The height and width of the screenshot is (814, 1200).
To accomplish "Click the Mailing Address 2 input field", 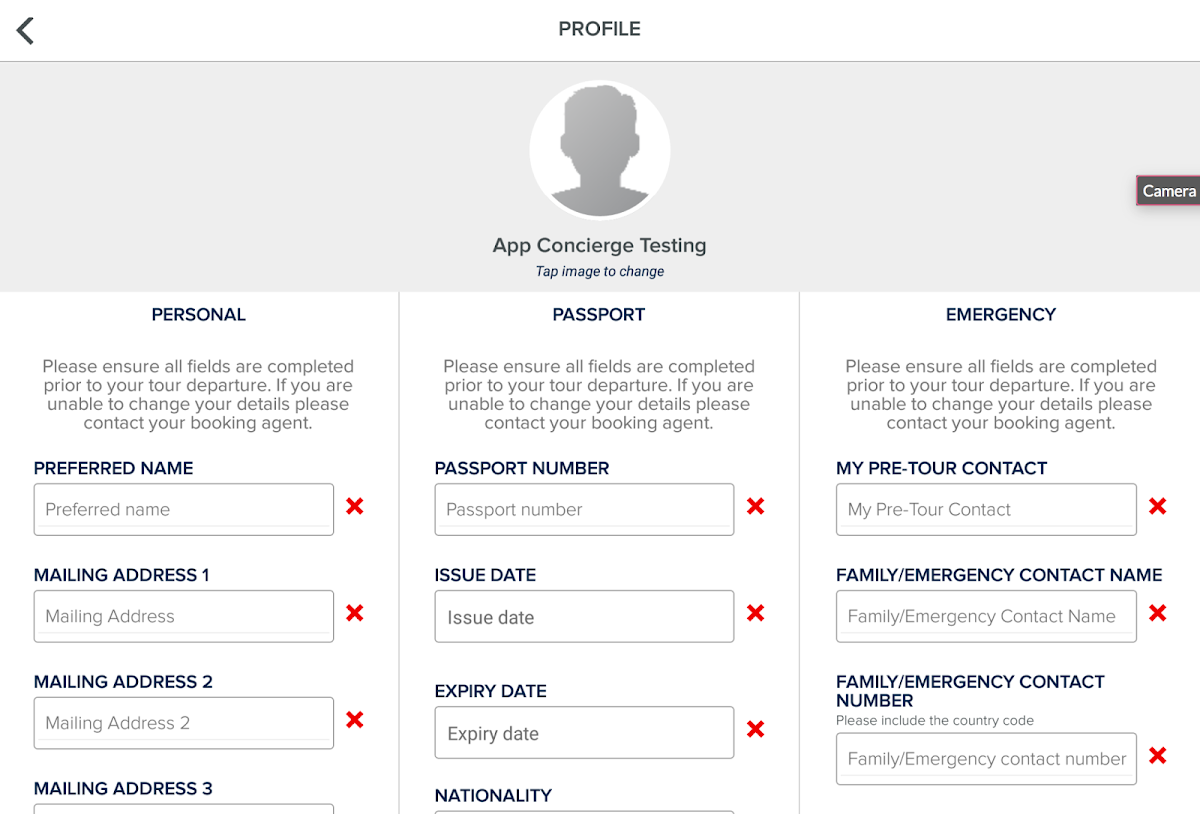I will click(x=184, y=723).
